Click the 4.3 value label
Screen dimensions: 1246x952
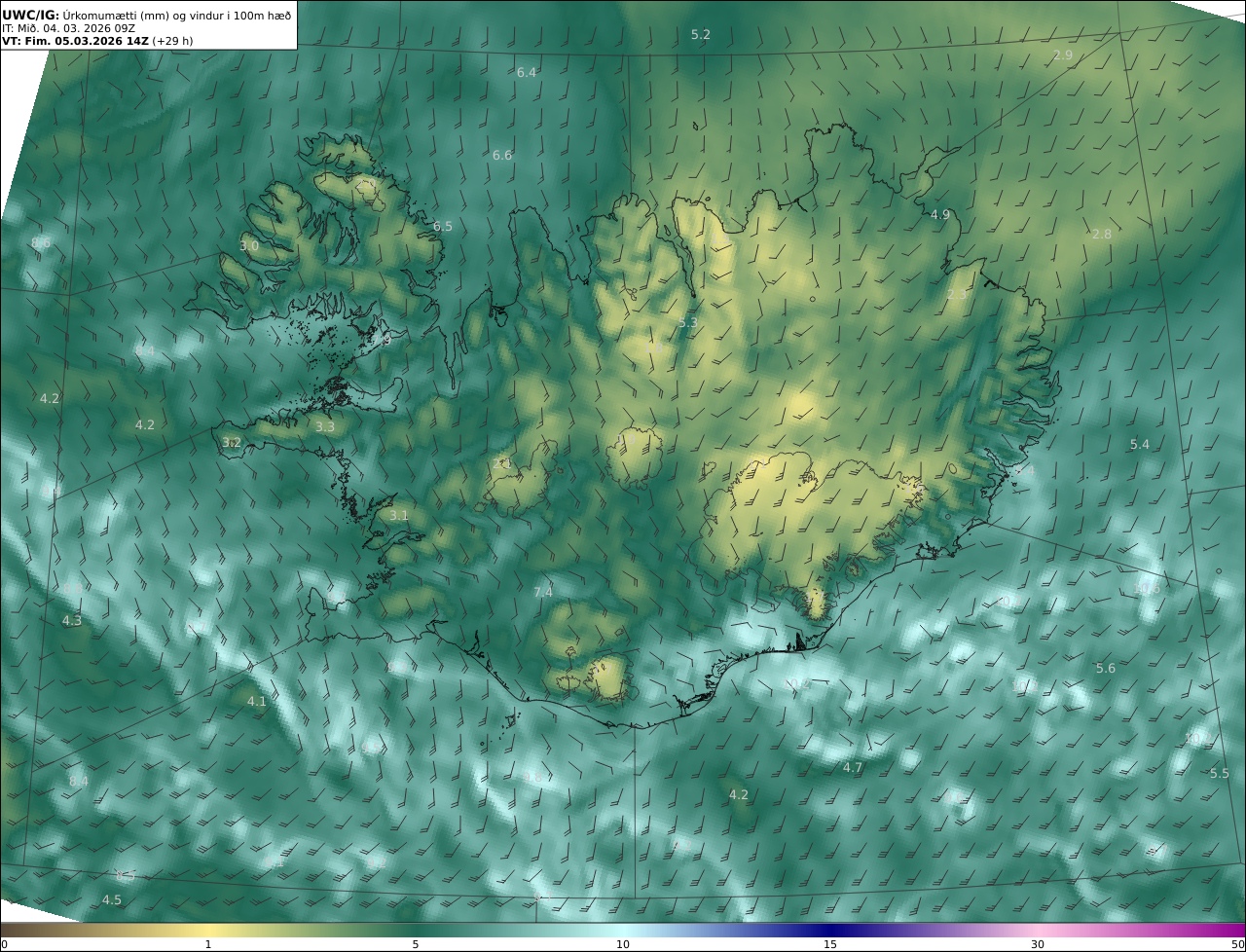coord(72,620)
